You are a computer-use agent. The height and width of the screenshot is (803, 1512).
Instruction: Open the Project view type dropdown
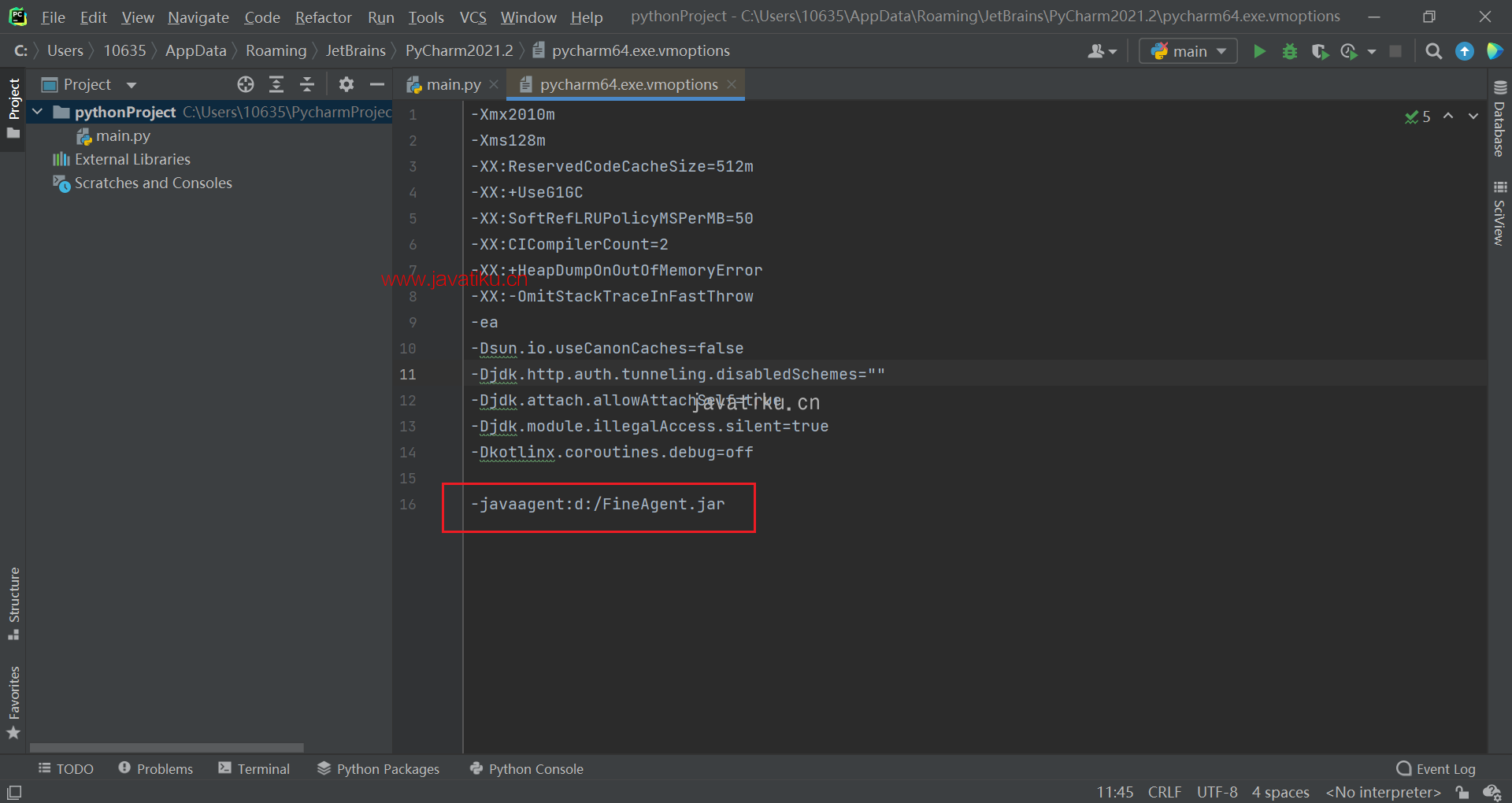click(131, 85)
